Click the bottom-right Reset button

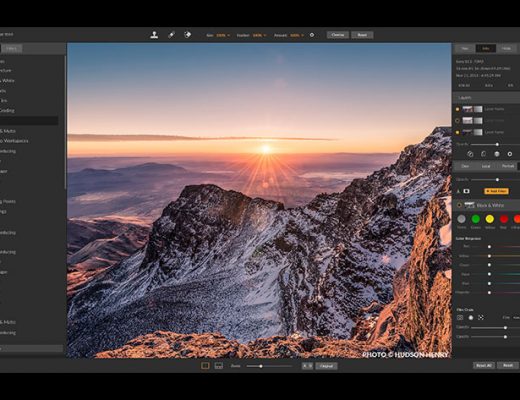pos(508,365)
